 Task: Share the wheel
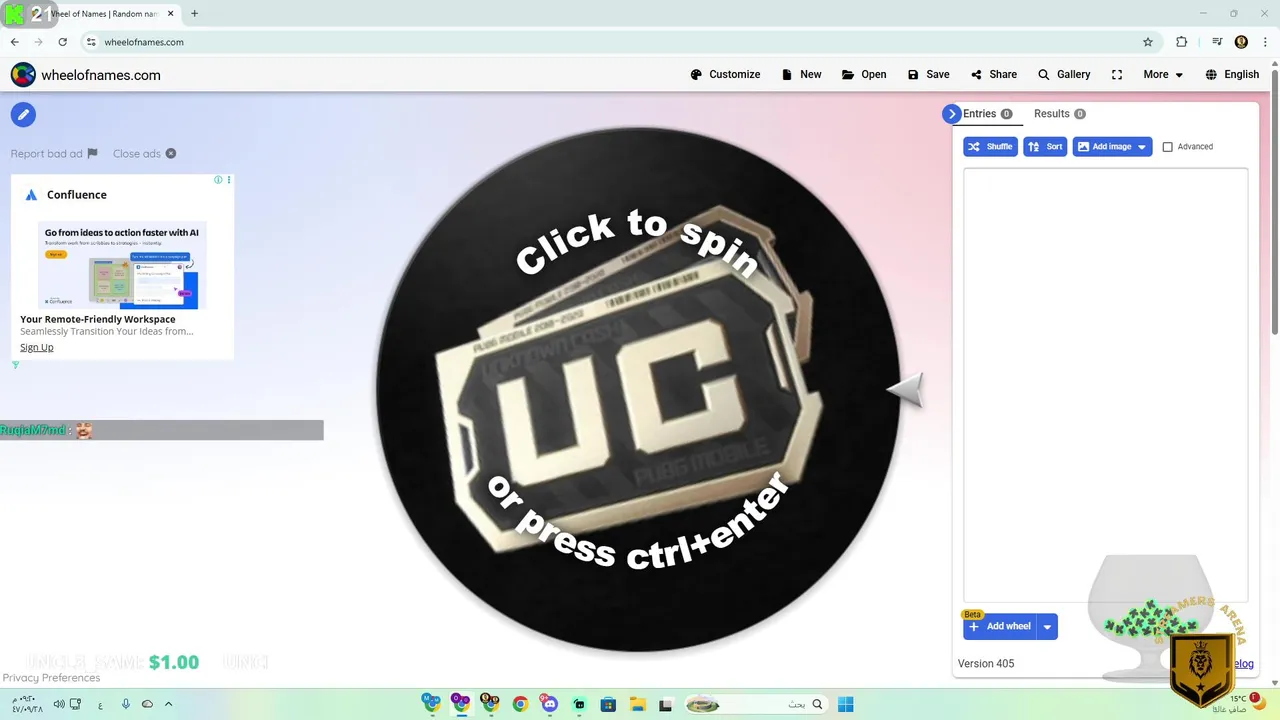pyautogui.click(x=993, y=74)
